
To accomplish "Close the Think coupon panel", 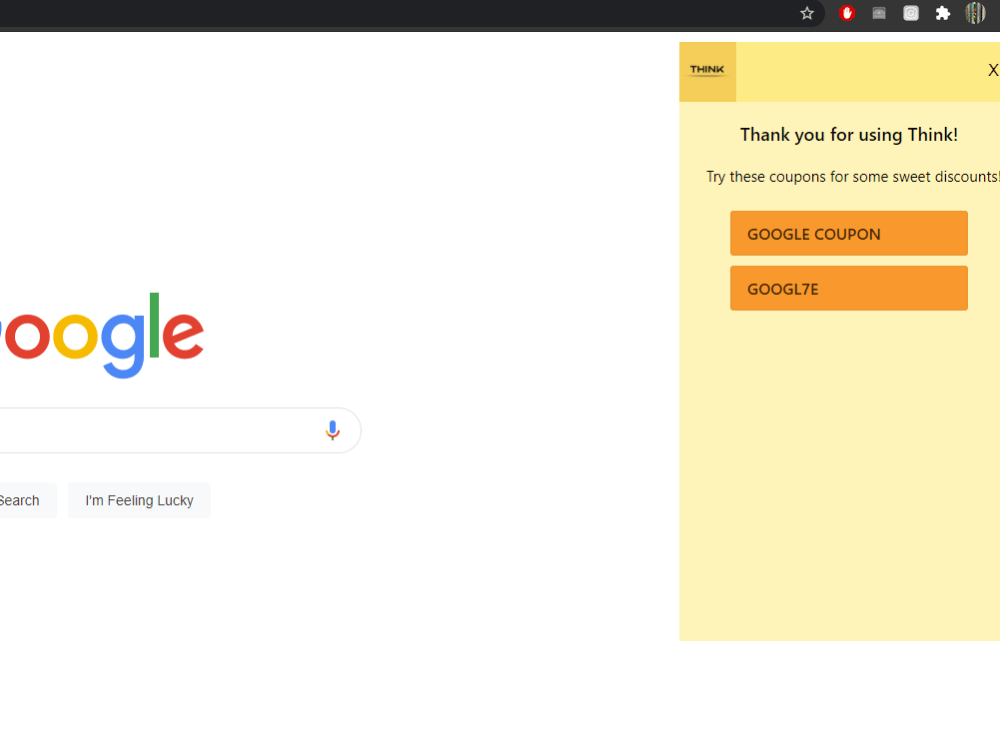I will tap(992, 70).
